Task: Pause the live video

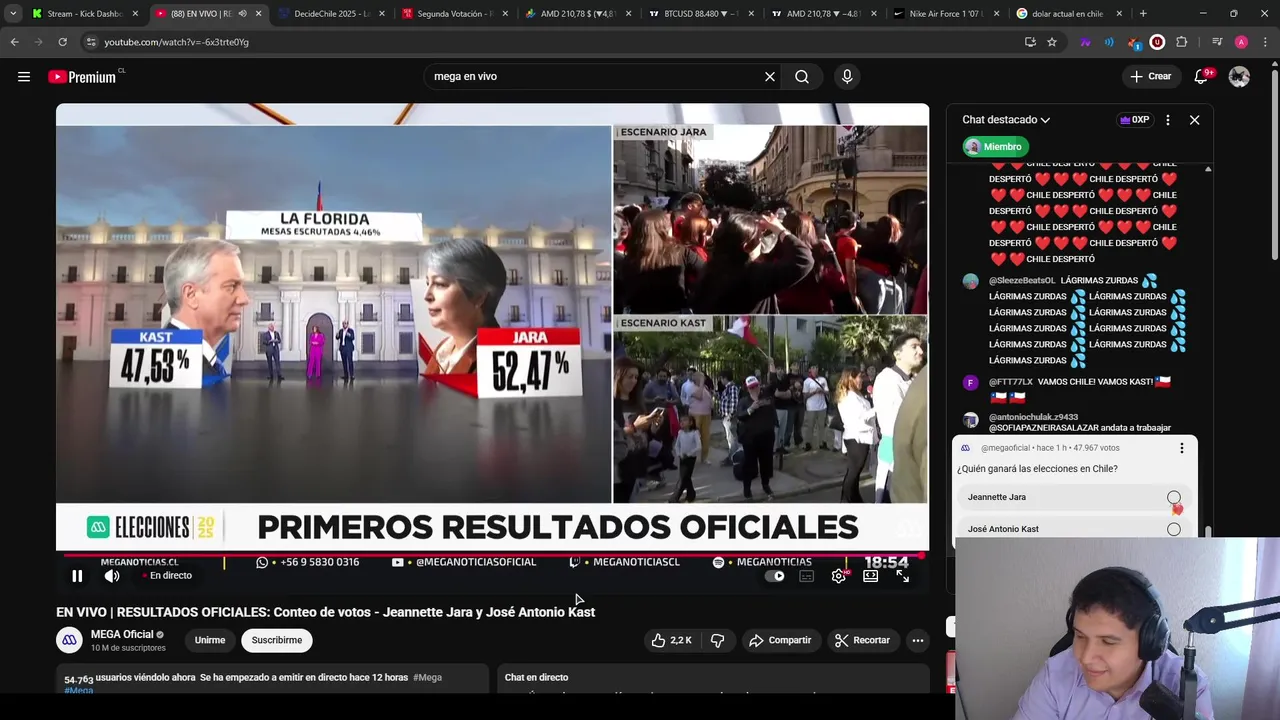Action: coord(77,576)
